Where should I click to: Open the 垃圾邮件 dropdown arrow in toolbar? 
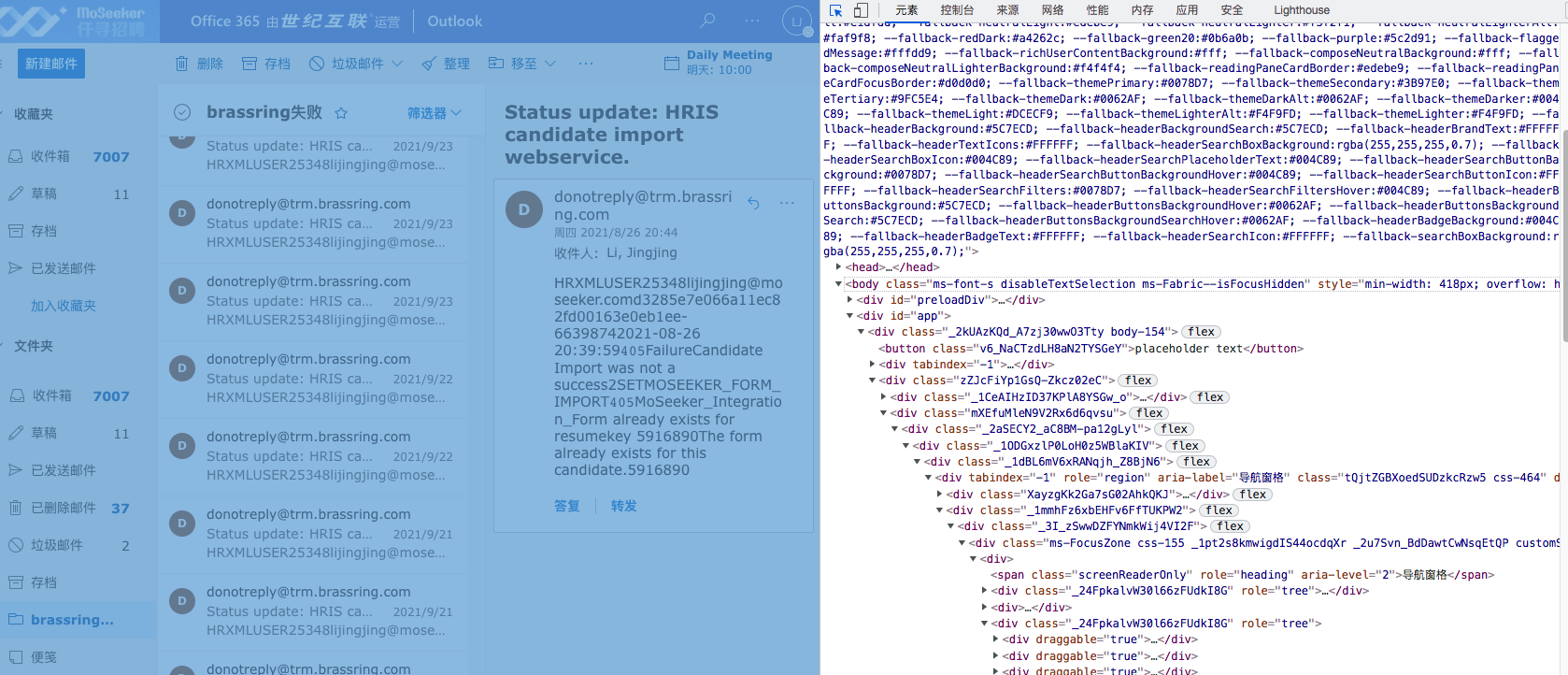pyautogui.click(x=397, y=64)
